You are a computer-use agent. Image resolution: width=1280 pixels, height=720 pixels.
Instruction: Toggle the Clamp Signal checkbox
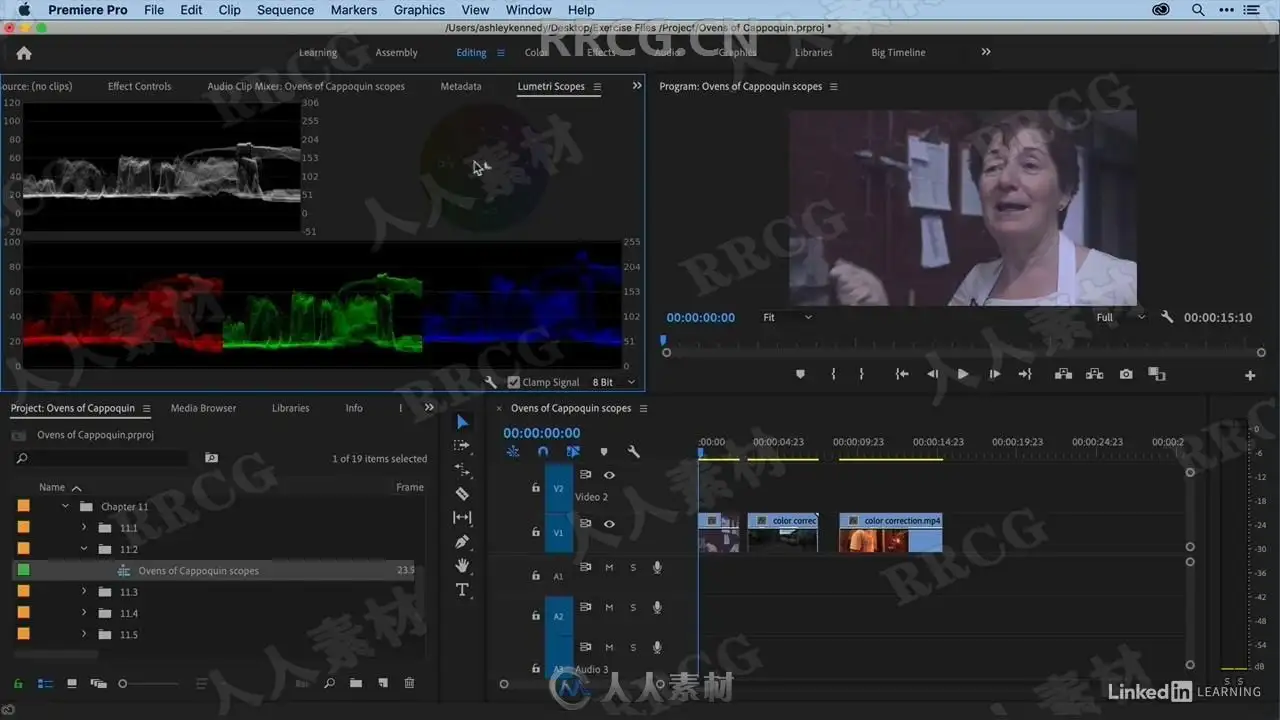point(514,382)
